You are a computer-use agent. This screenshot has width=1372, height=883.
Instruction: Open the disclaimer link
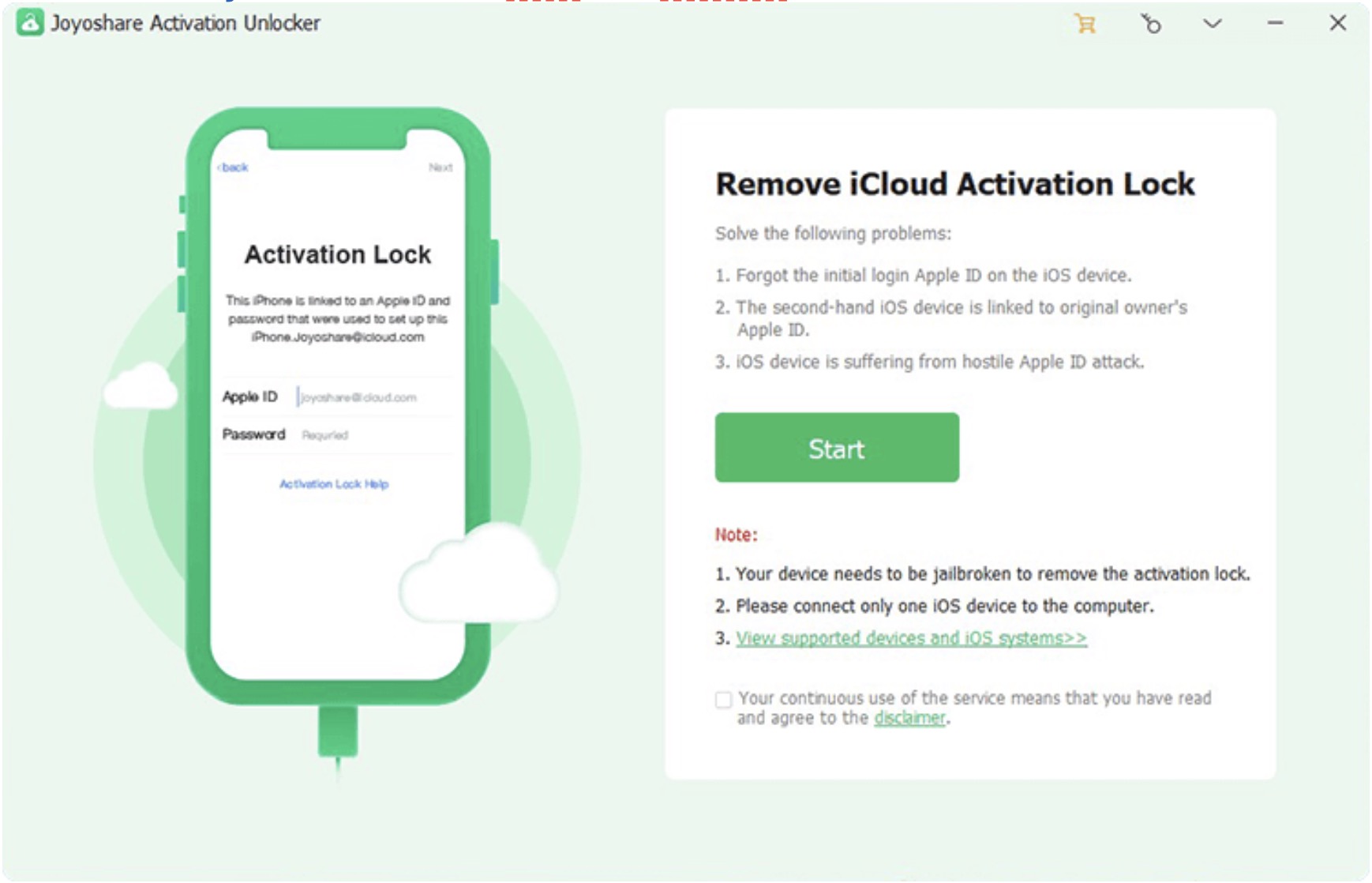909,718
